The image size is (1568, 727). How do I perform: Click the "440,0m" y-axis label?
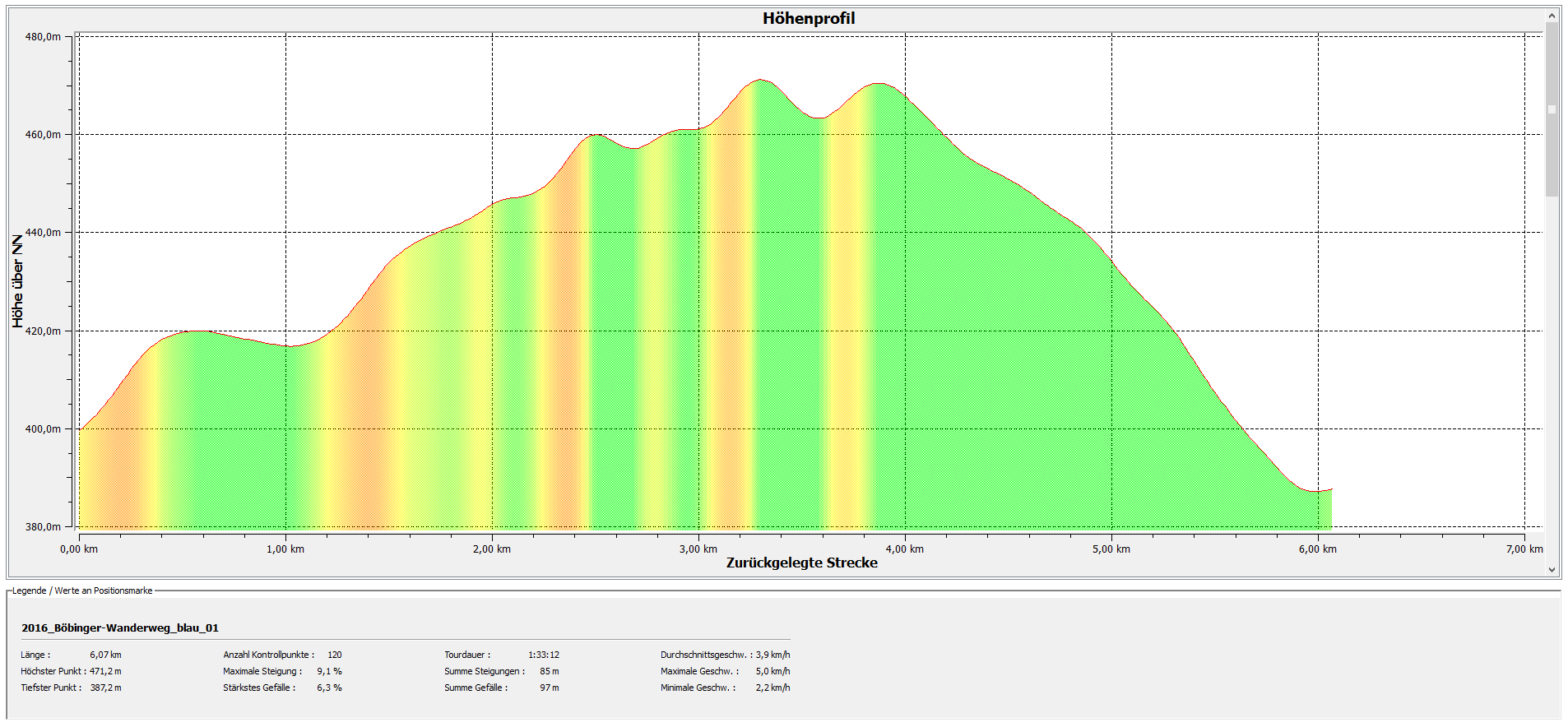43,233
